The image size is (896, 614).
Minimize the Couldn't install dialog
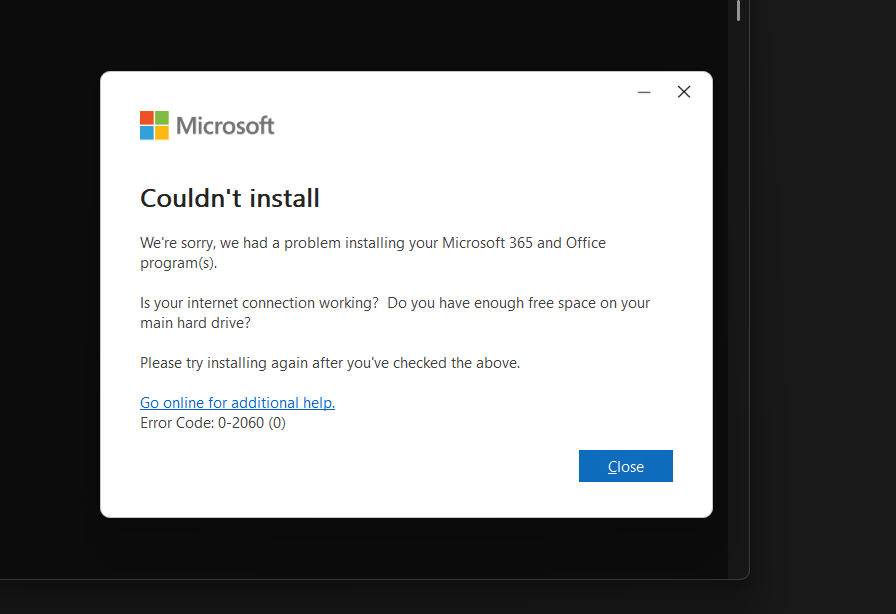[x=644, y=92]
